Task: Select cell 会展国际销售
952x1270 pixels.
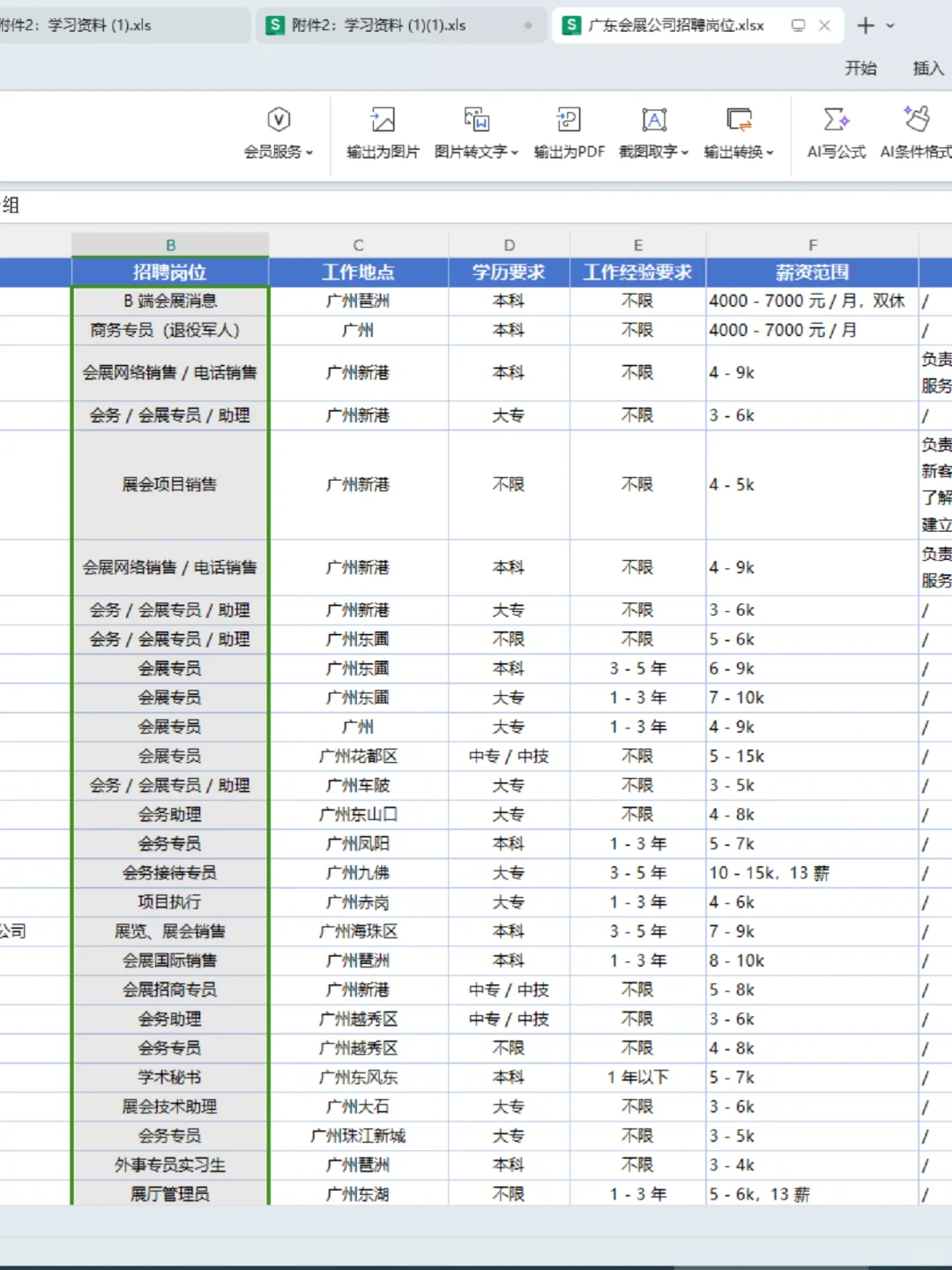Action: [170, 960]
